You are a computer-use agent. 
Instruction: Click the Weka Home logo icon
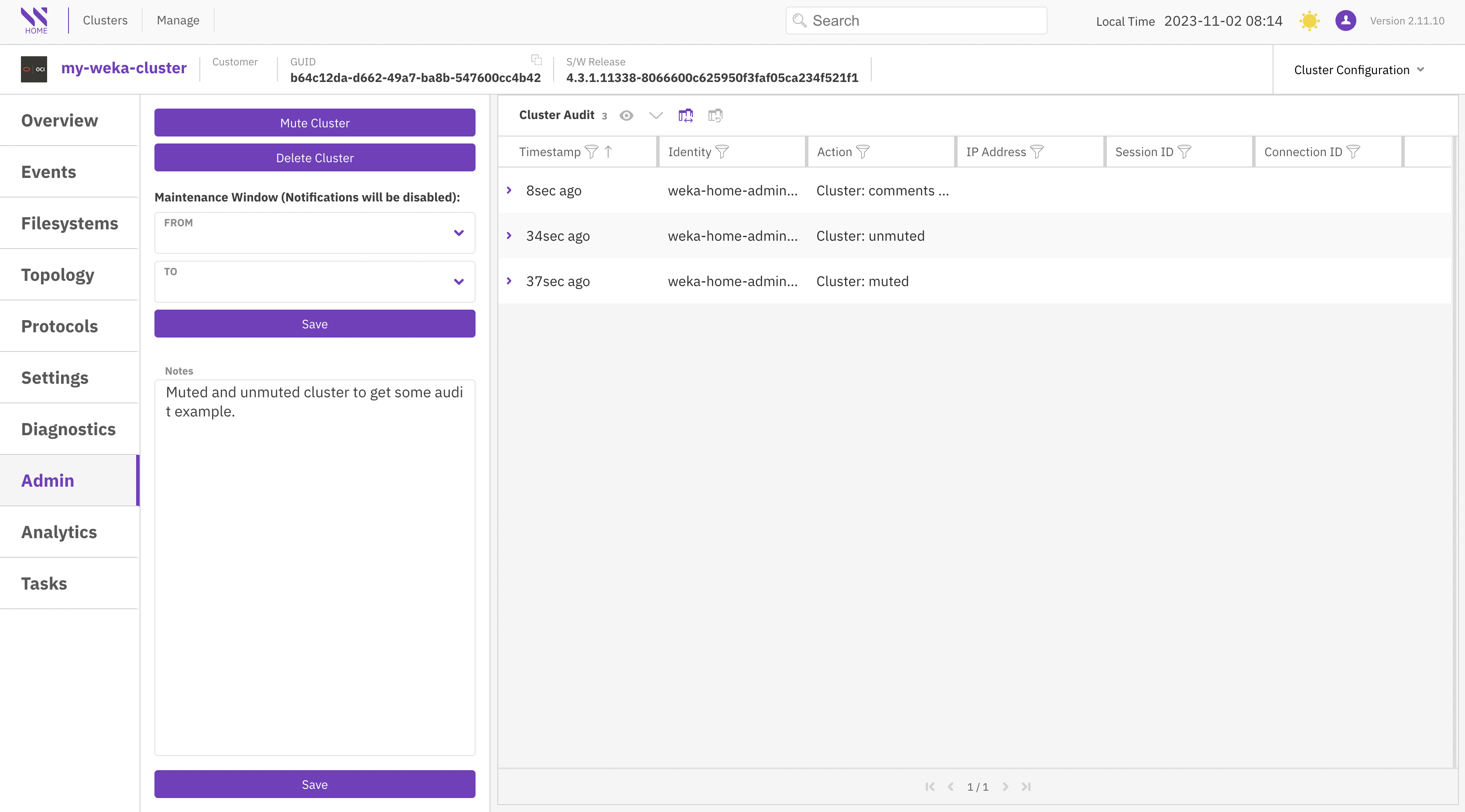(35, 20)
